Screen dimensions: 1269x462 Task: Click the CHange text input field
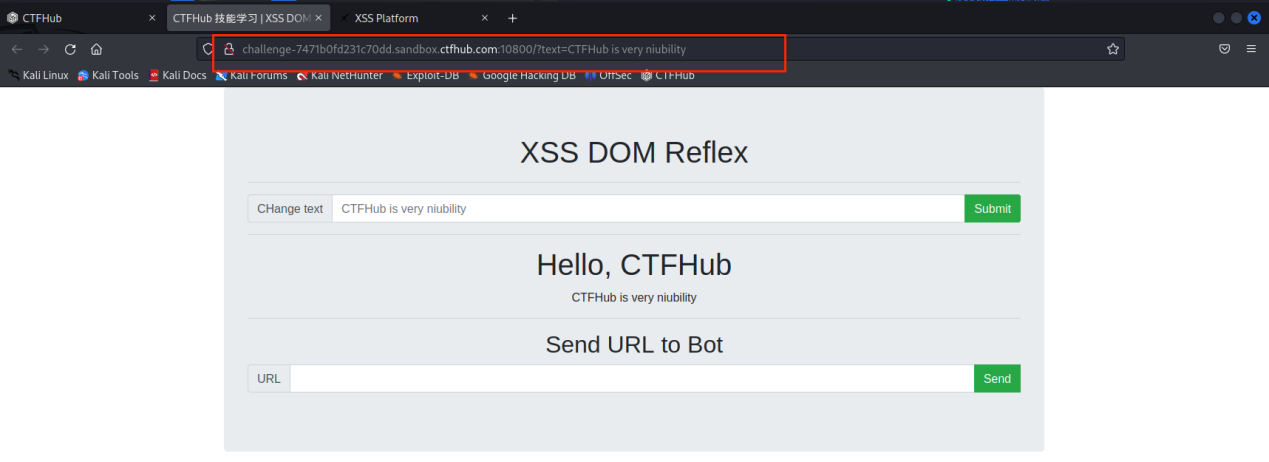click(x=648, y=209)
